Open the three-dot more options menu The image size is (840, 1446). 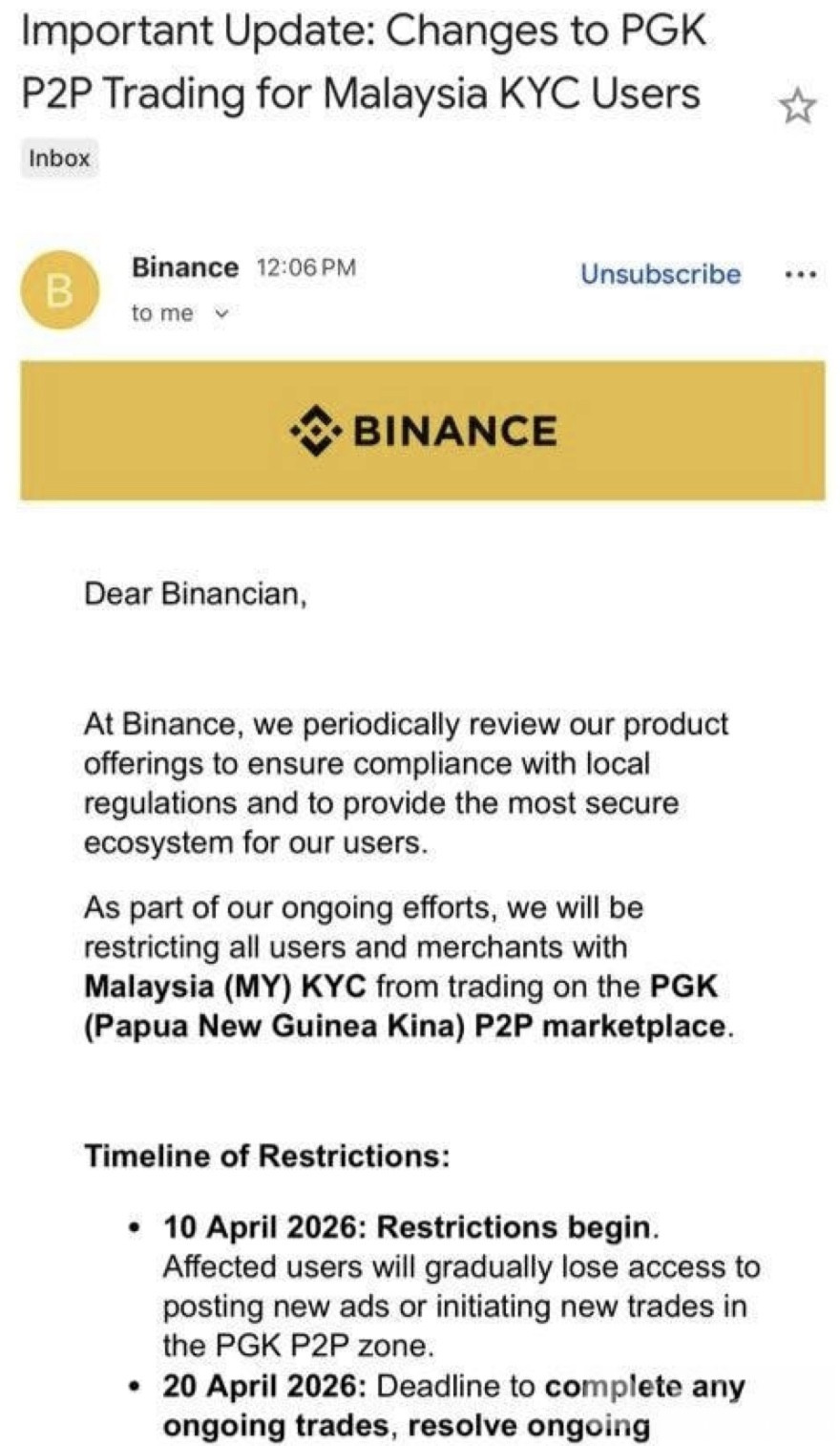(x=800, y=275)
